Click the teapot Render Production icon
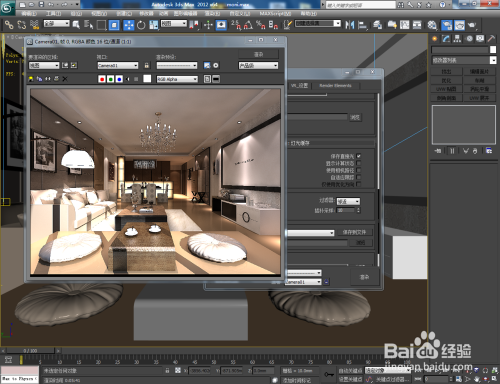 pyautogui.click(x=472, y=25)
